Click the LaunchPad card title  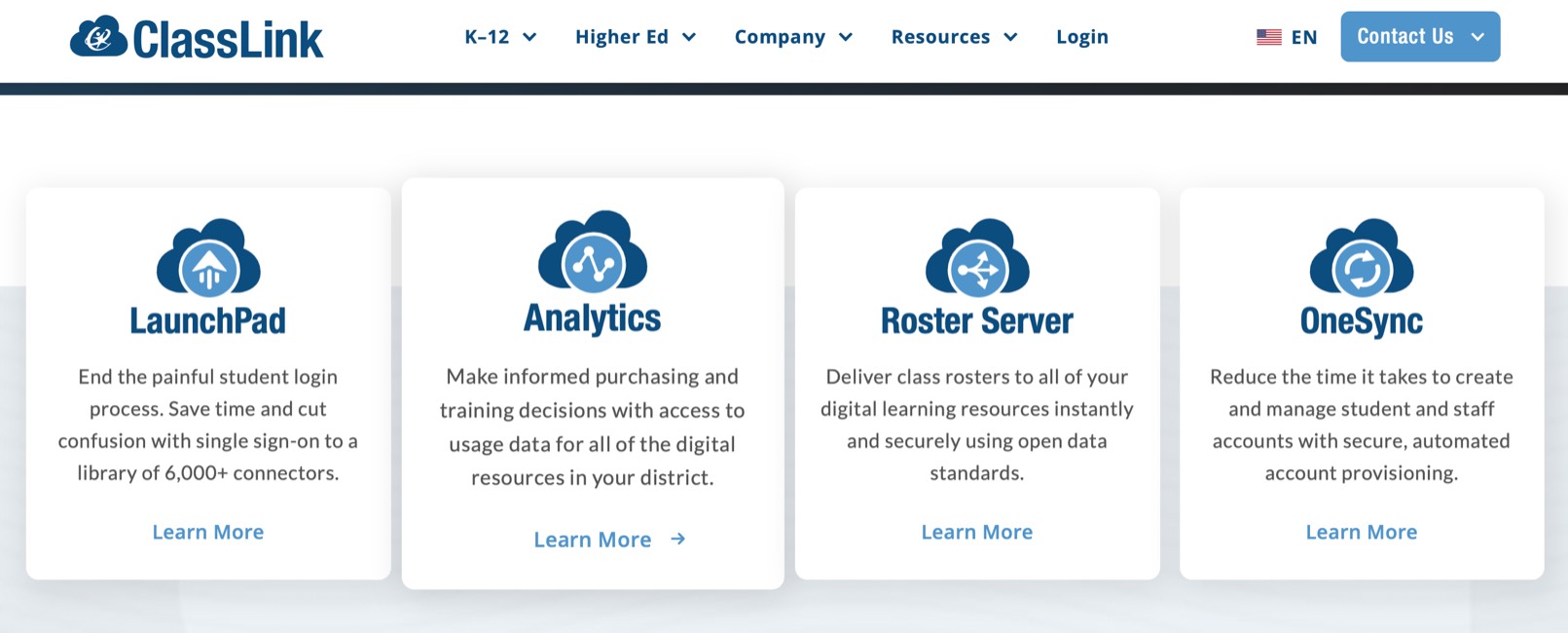coord(208,320)
